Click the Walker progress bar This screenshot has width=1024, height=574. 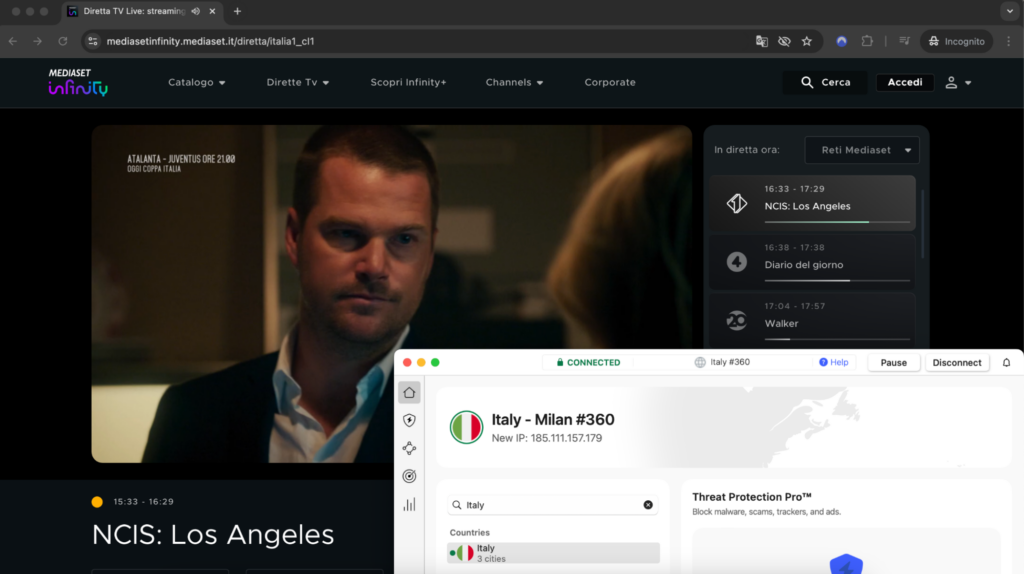point(837,339)
